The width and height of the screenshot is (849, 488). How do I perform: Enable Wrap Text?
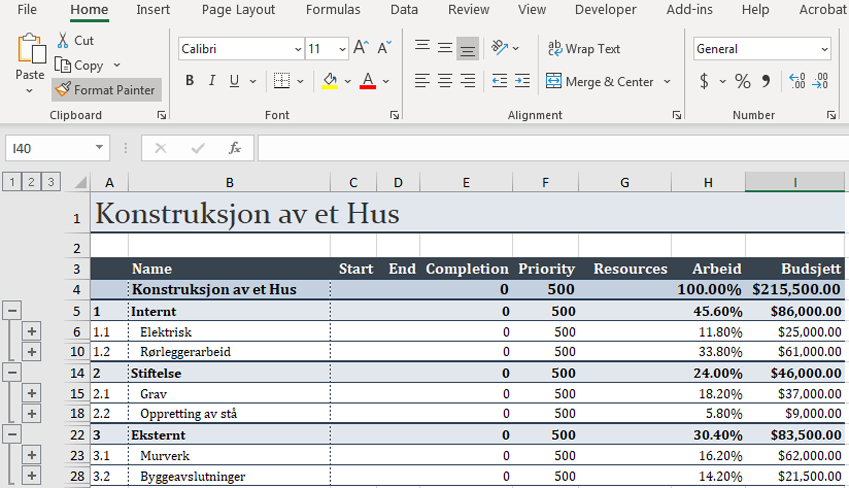coord(584,49)
